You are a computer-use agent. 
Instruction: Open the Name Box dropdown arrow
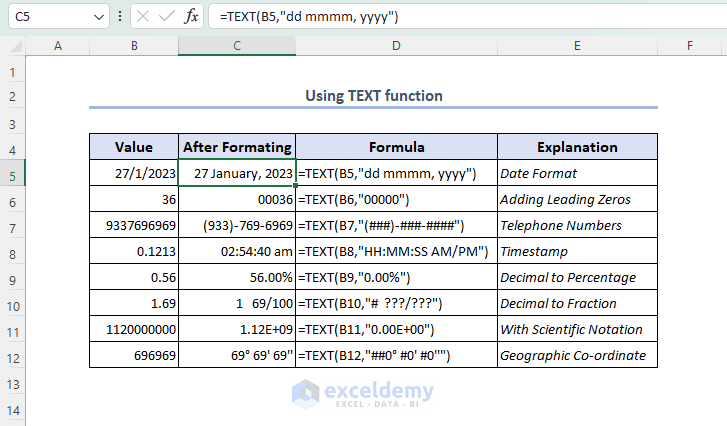[x=98, y=17]
